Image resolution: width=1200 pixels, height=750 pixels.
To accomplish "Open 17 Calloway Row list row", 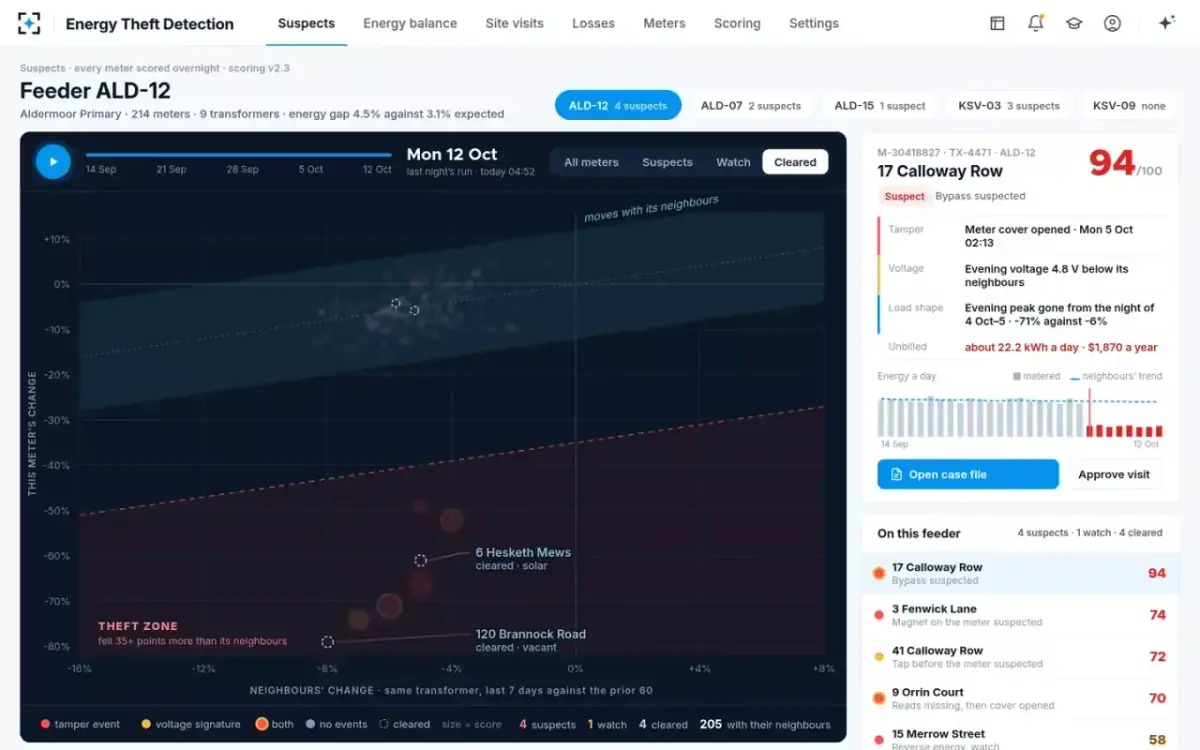I will point(1021,573).
